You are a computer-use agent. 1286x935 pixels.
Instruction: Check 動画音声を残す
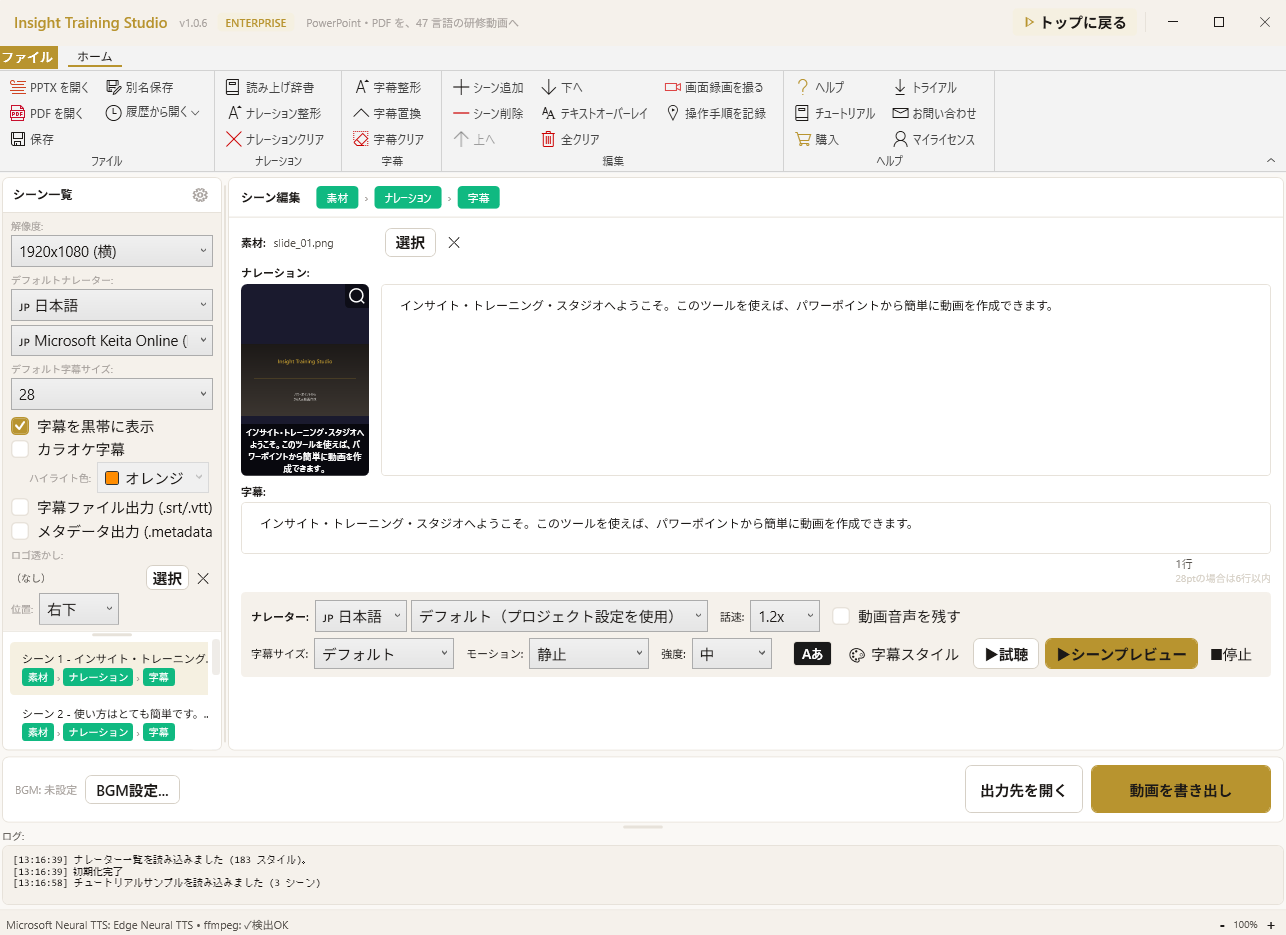(841, 616)
